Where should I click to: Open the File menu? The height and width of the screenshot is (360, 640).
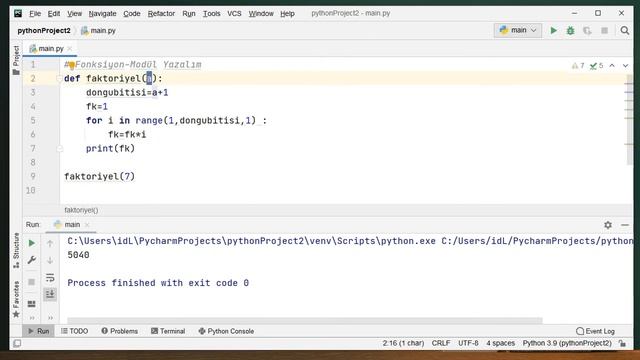pyautogui.click(x=35, y=13)
